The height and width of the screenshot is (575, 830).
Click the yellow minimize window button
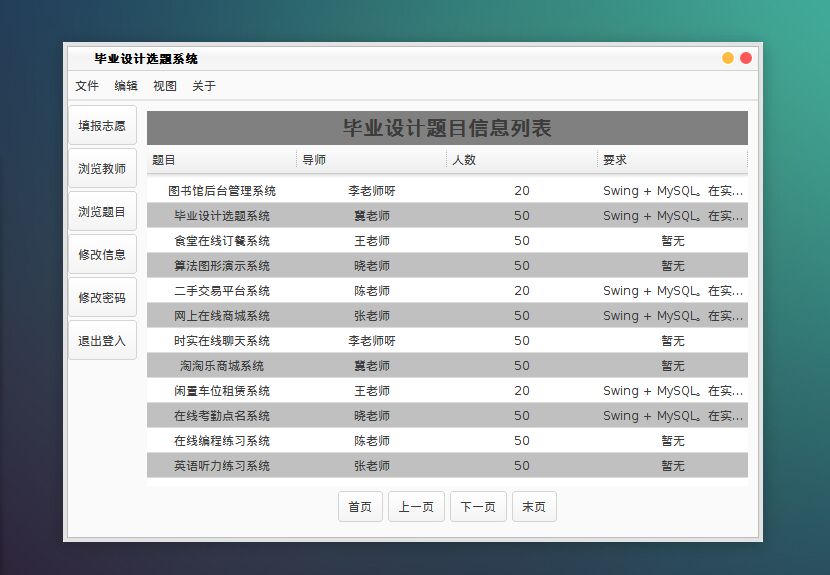click(728, 58)
